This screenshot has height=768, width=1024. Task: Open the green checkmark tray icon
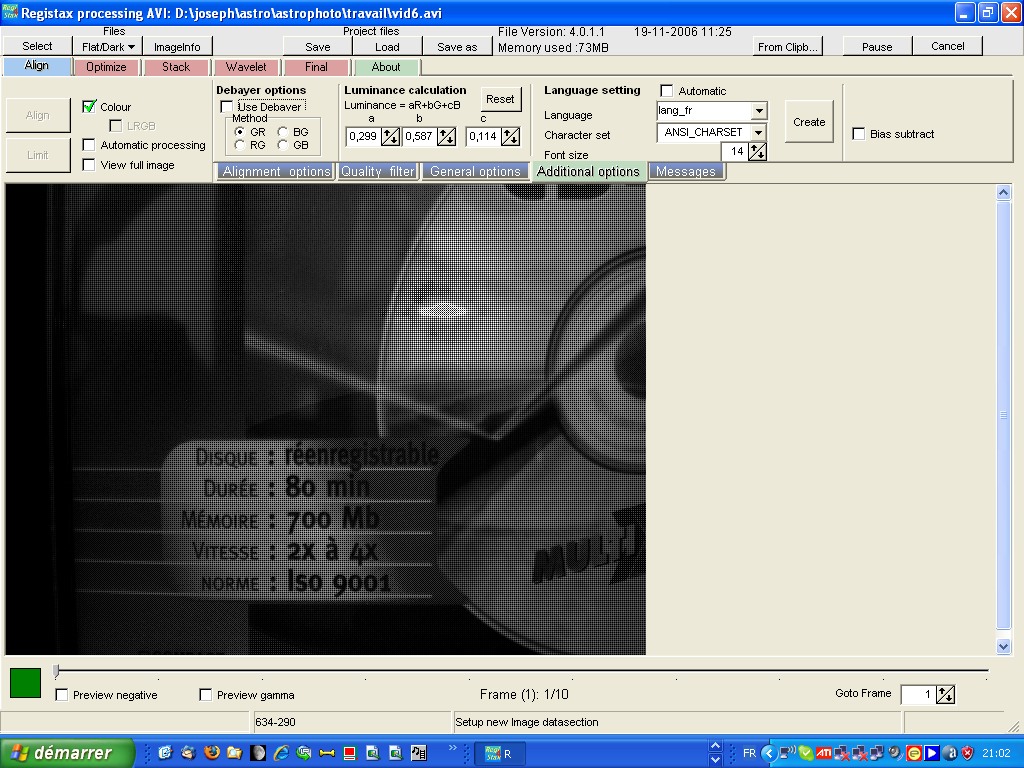[805, 753]
